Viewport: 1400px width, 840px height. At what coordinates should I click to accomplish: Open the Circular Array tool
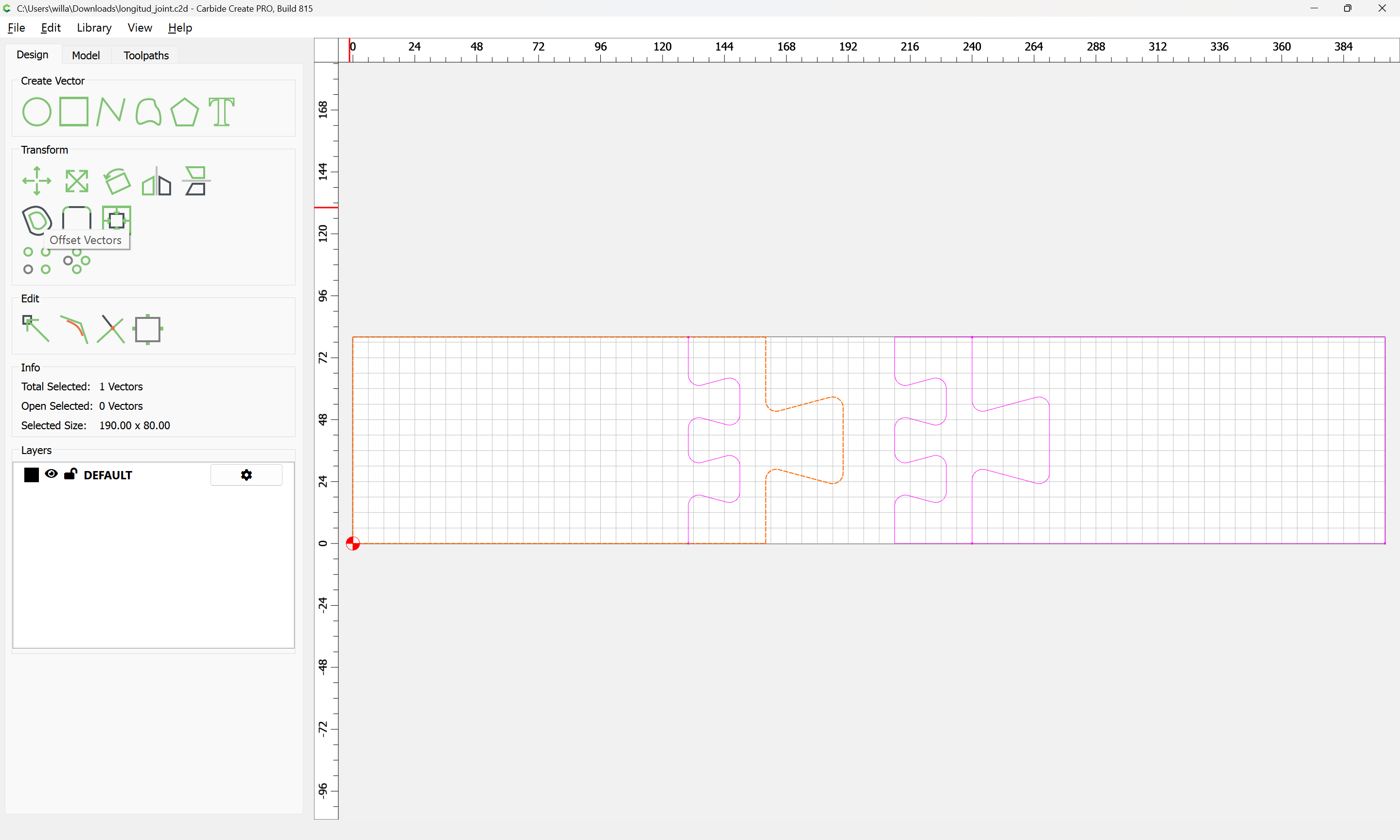[76, 262]
